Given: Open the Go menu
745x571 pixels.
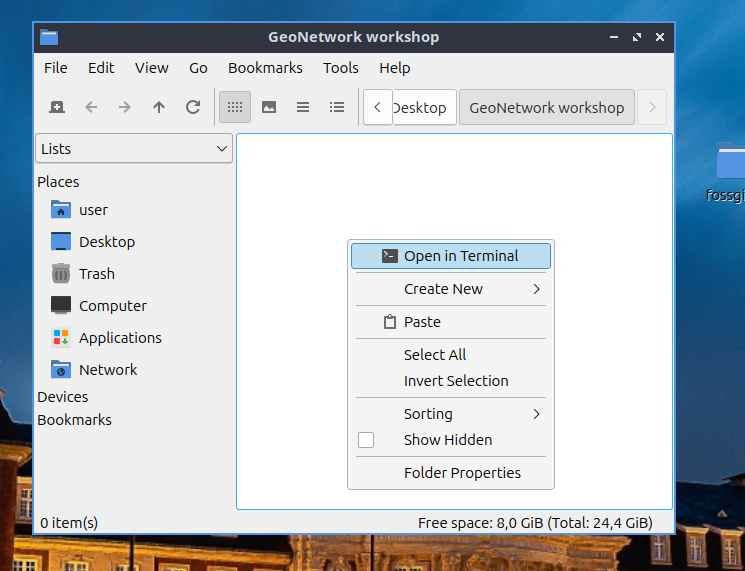Looking at the screenshot, I should point(198,68).
